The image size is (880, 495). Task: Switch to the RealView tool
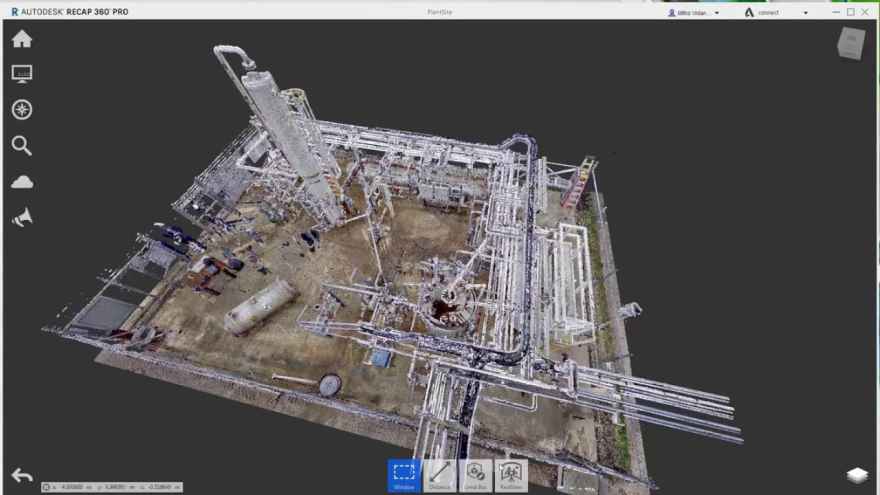(511, 475)
